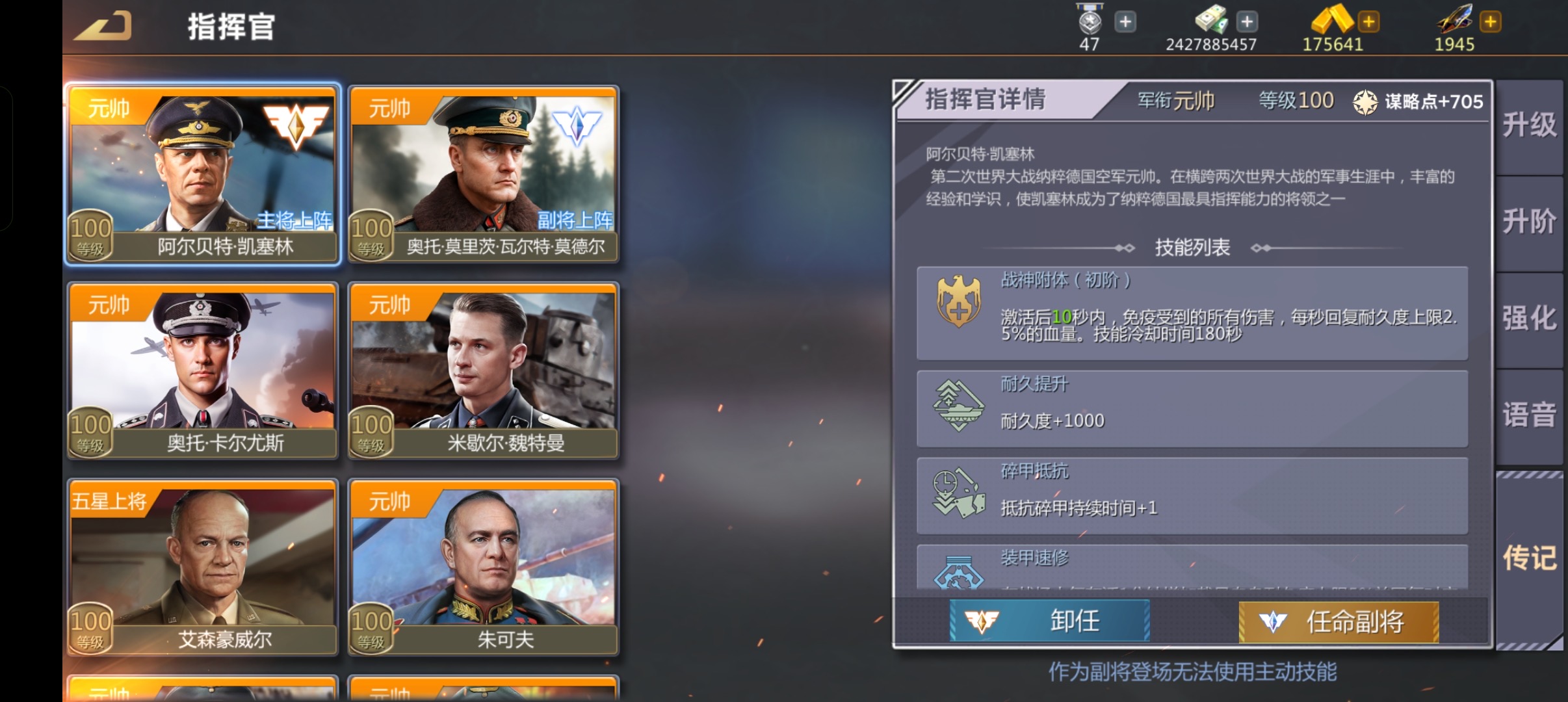Click the 碎甲抵抗 skill icon

(959, 493)
